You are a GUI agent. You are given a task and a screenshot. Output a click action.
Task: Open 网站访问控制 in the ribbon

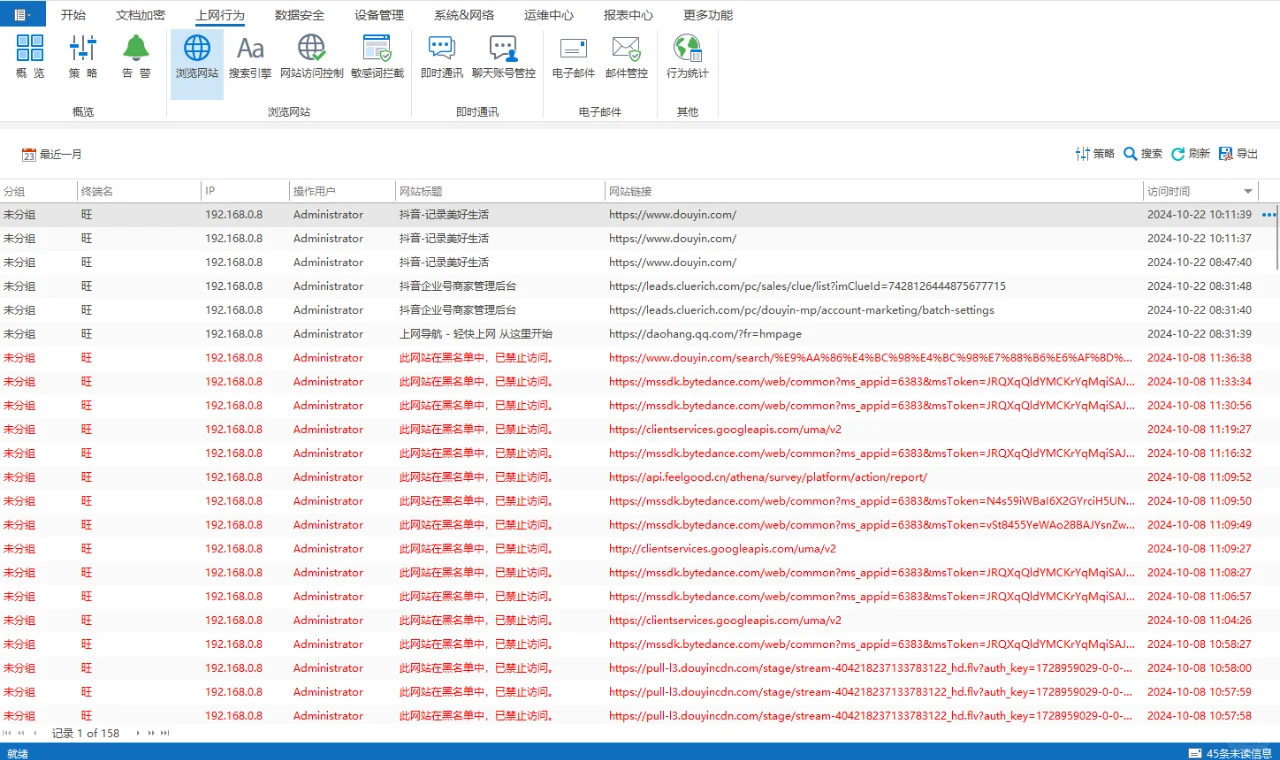312,57
